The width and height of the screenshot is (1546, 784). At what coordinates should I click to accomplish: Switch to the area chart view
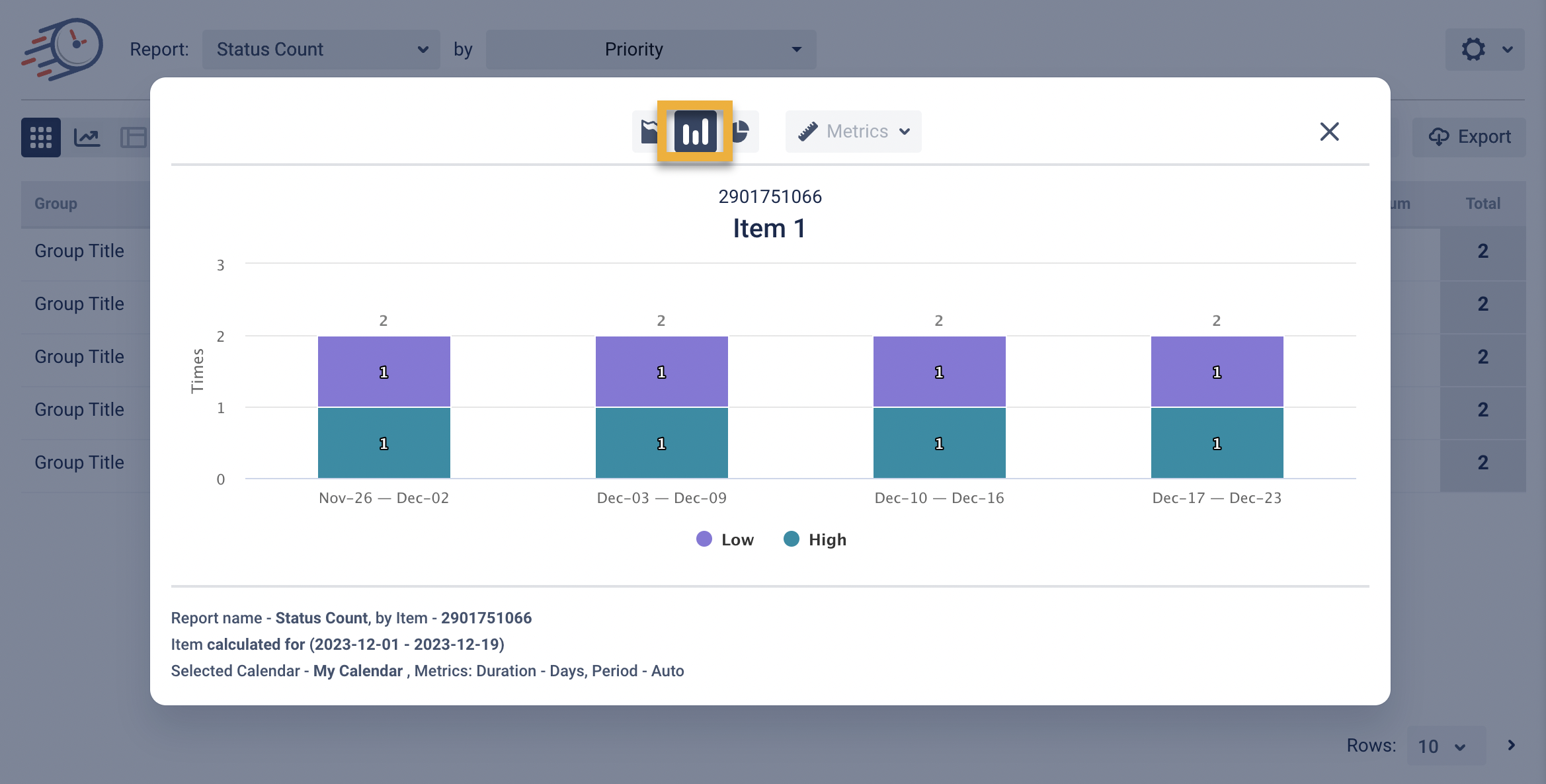648,132
